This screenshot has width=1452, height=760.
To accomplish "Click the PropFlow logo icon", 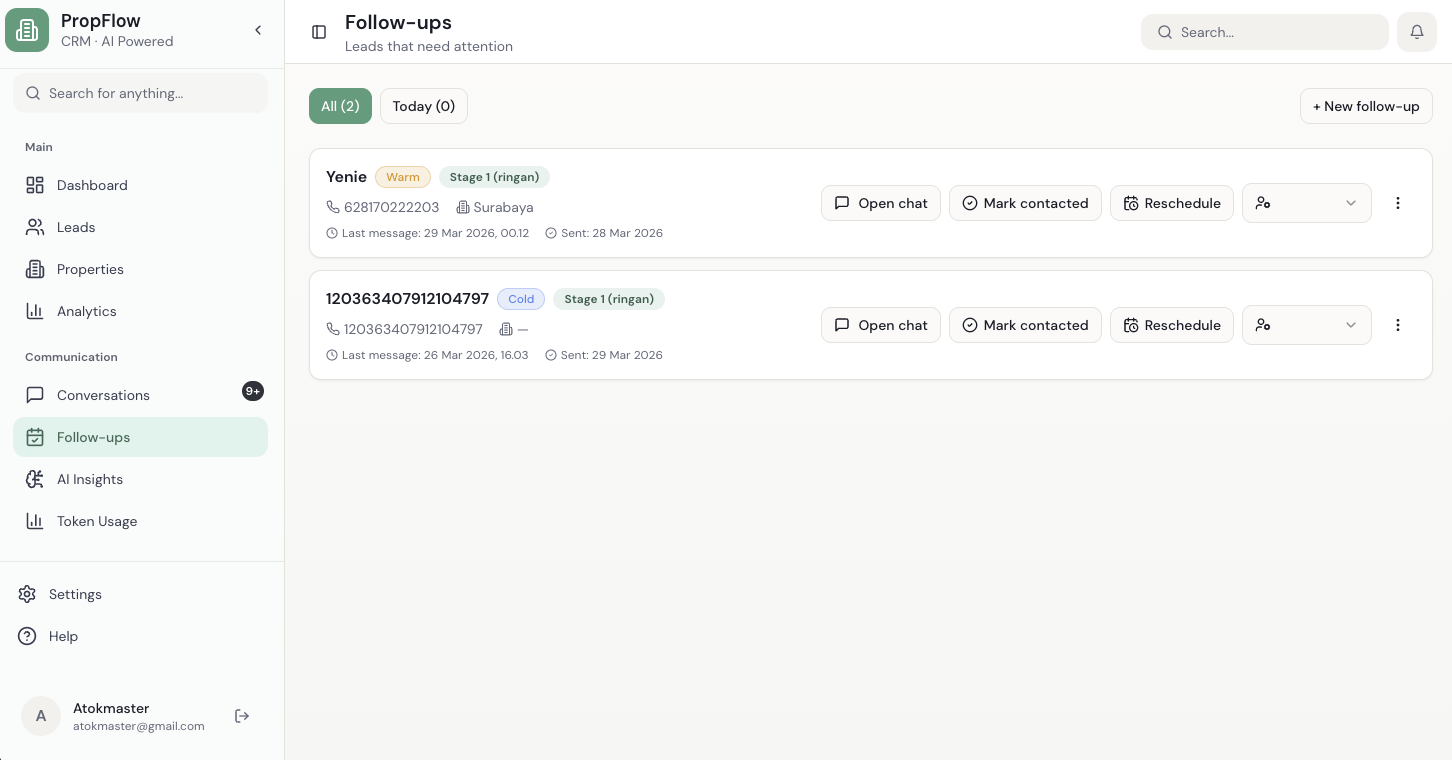I will [27, 30].
